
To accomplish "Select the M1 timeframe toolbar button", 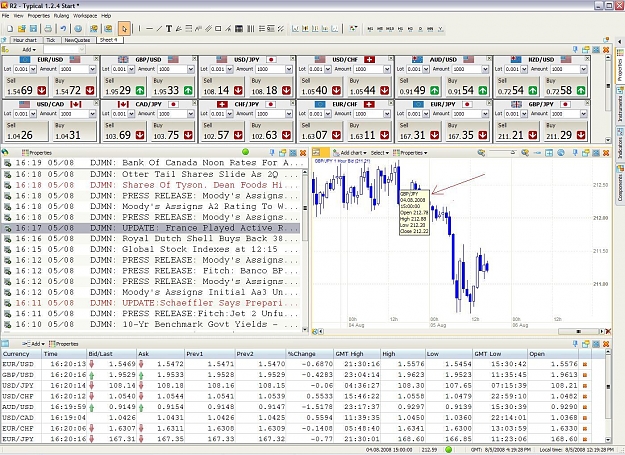I will [370, 29].
